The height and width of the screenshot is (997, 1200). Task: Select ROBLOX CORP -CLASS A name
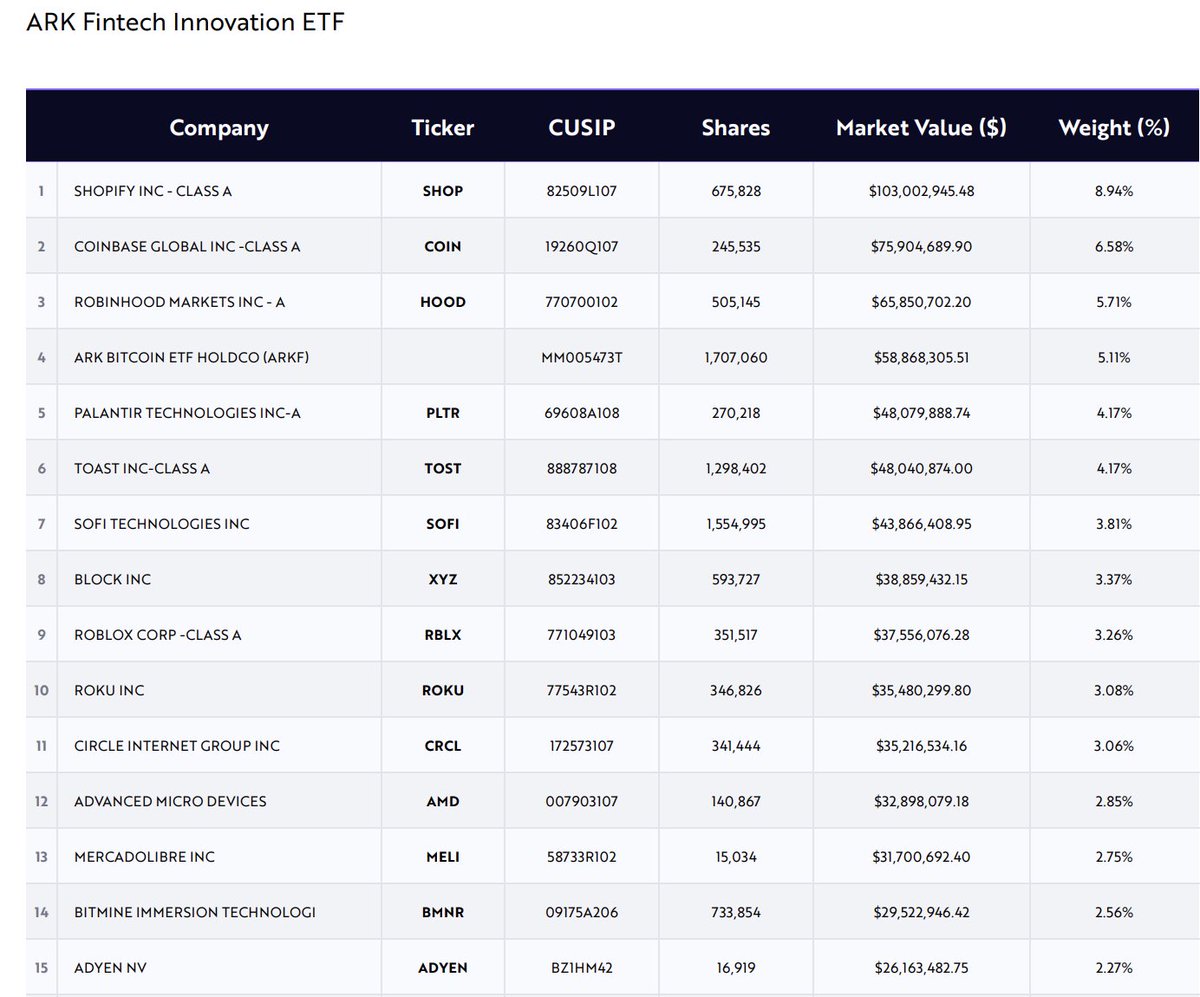(157, 635)
